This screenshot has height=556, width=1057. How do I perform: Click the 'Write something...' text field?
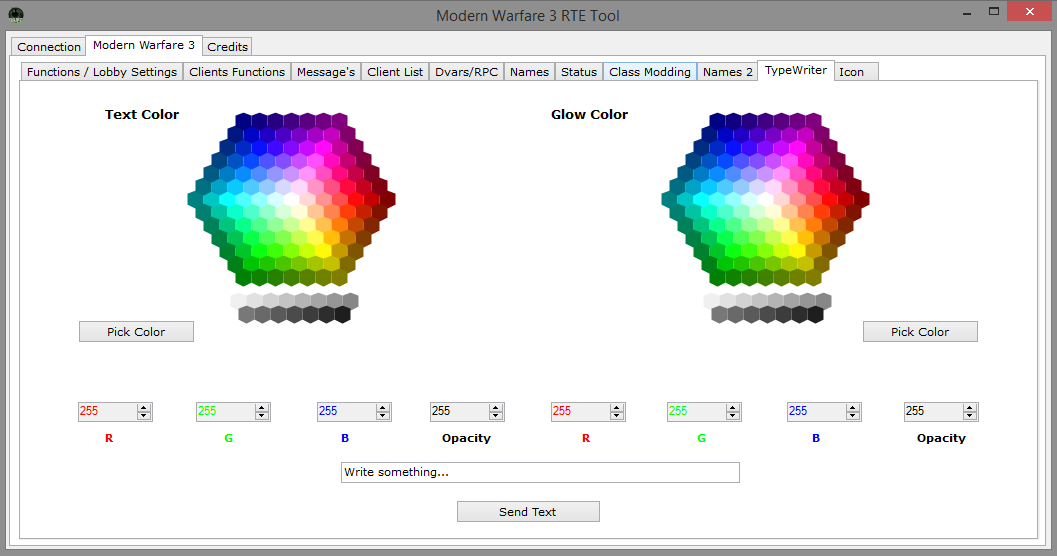point(540,472)
